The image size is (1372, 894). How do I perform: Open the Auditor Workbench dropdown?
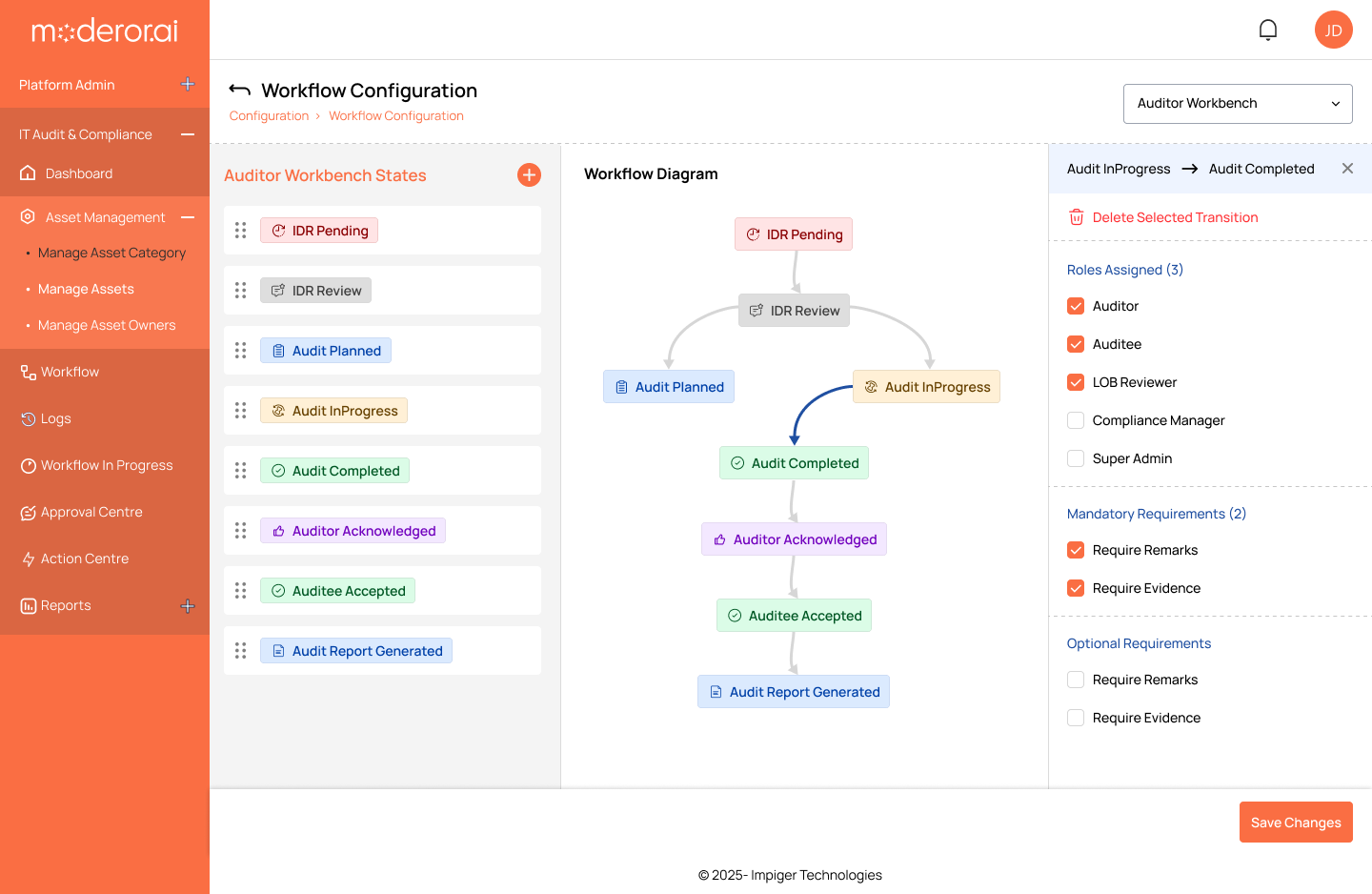tap(1238, 104)
